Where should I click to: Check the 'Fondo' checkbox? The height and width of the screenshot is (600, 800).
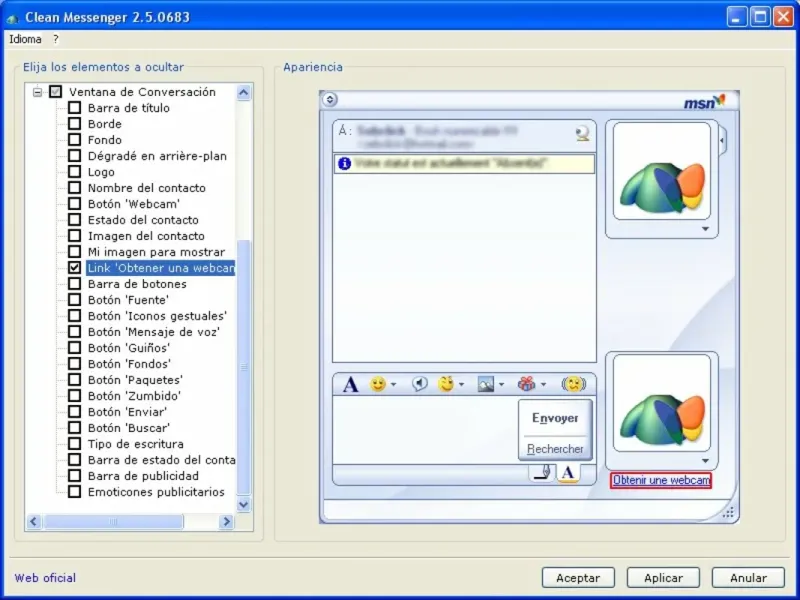point(74,139)
